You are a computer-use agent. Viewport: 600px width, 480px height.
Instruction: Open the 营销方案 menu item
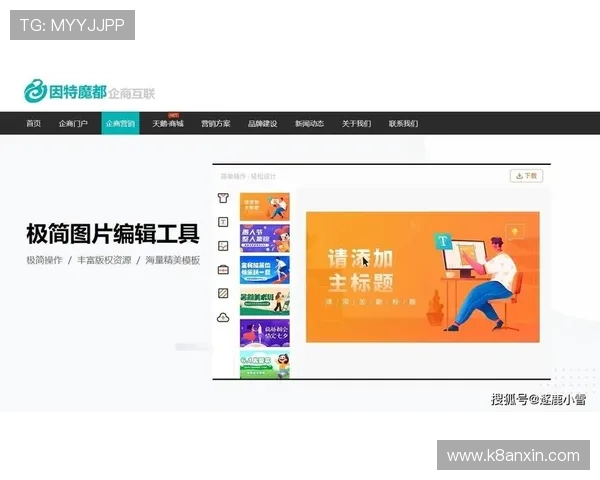[216, 124]
